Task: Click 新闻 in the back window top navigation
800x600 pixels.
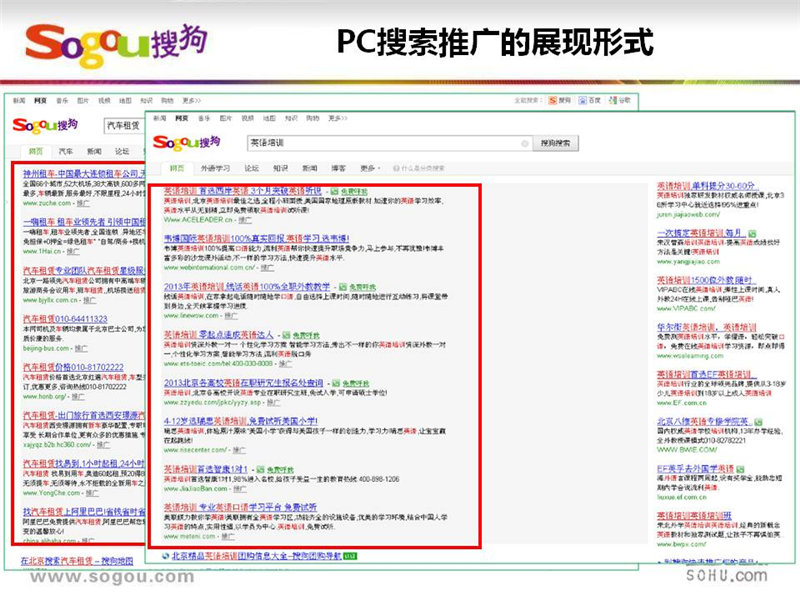Action: tap(19, 101)
